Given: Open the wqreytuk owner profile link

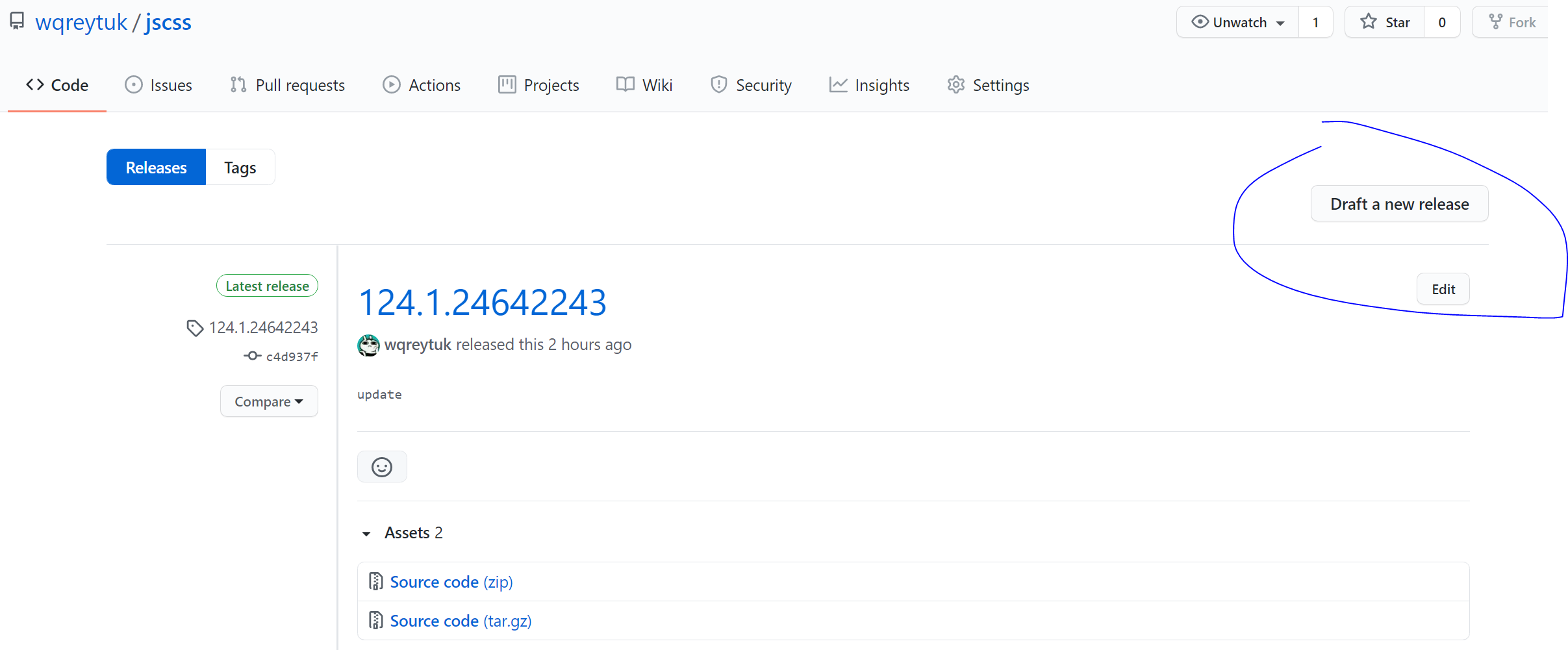Looking at the screenshot, I should point(81,23).
